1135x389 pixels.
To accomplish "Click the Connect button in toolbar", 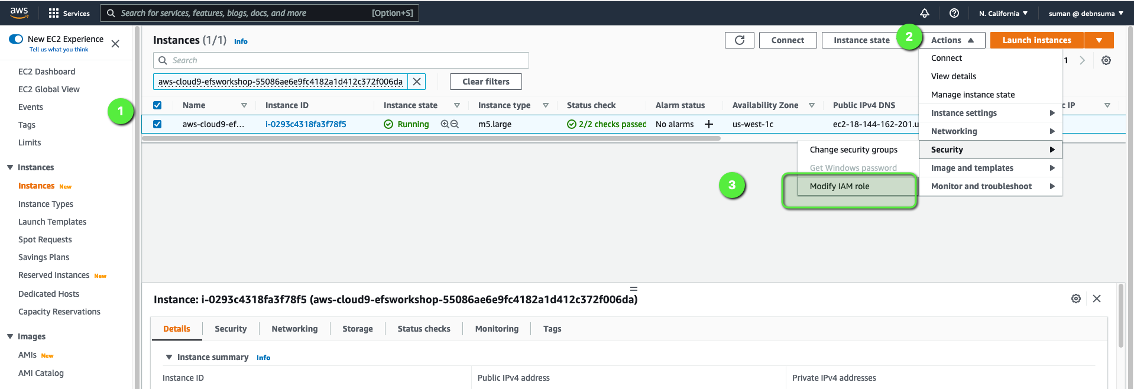I will pyautogui.click(x=787, y=41).
